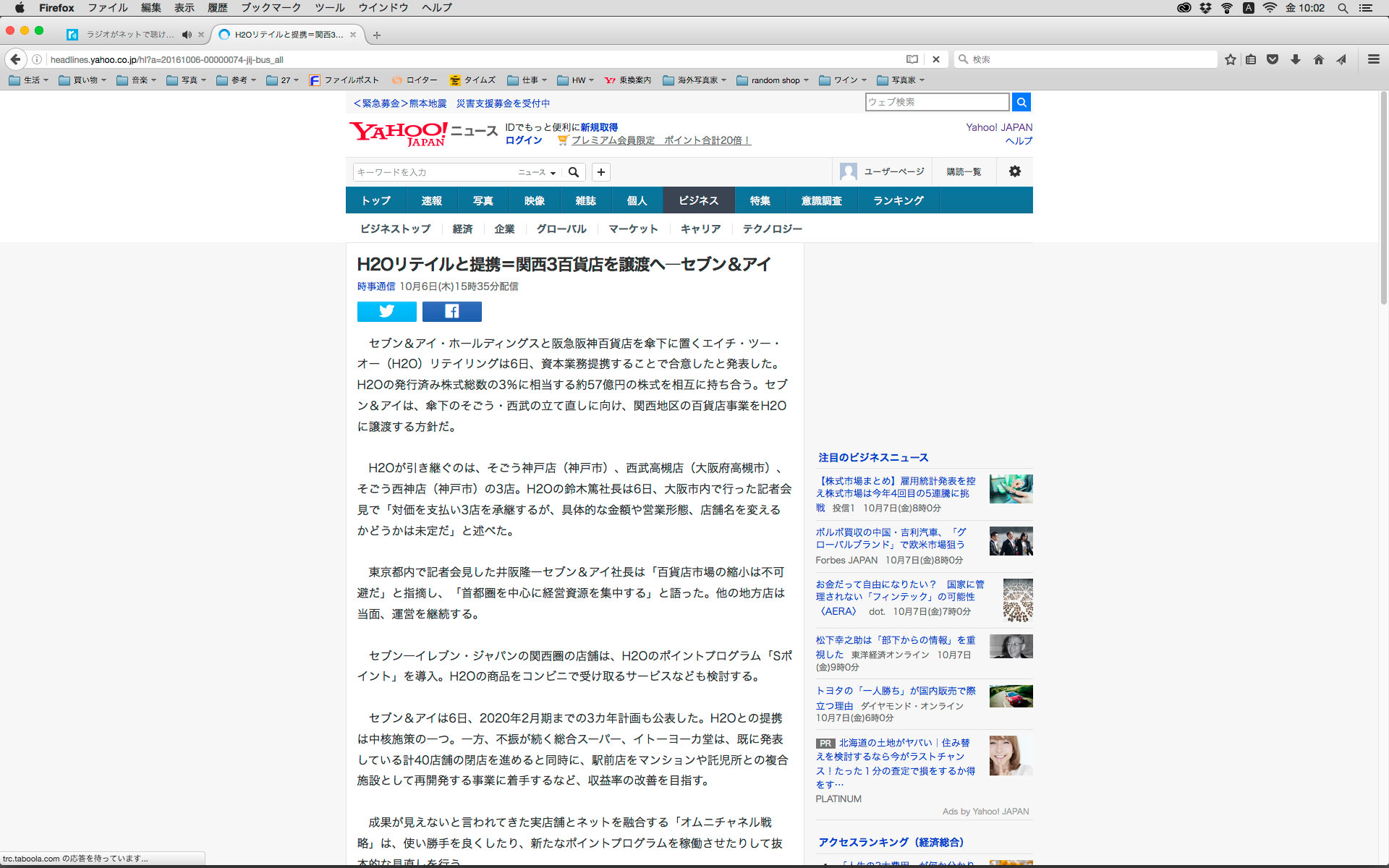1389x868 pixels.
Task: Click the settings gear on Yahoo News
Action: [x=1014, y=171]
